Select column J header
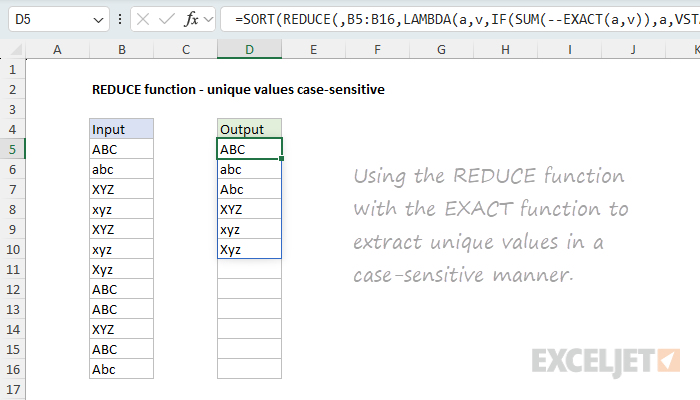 (633, 50)
